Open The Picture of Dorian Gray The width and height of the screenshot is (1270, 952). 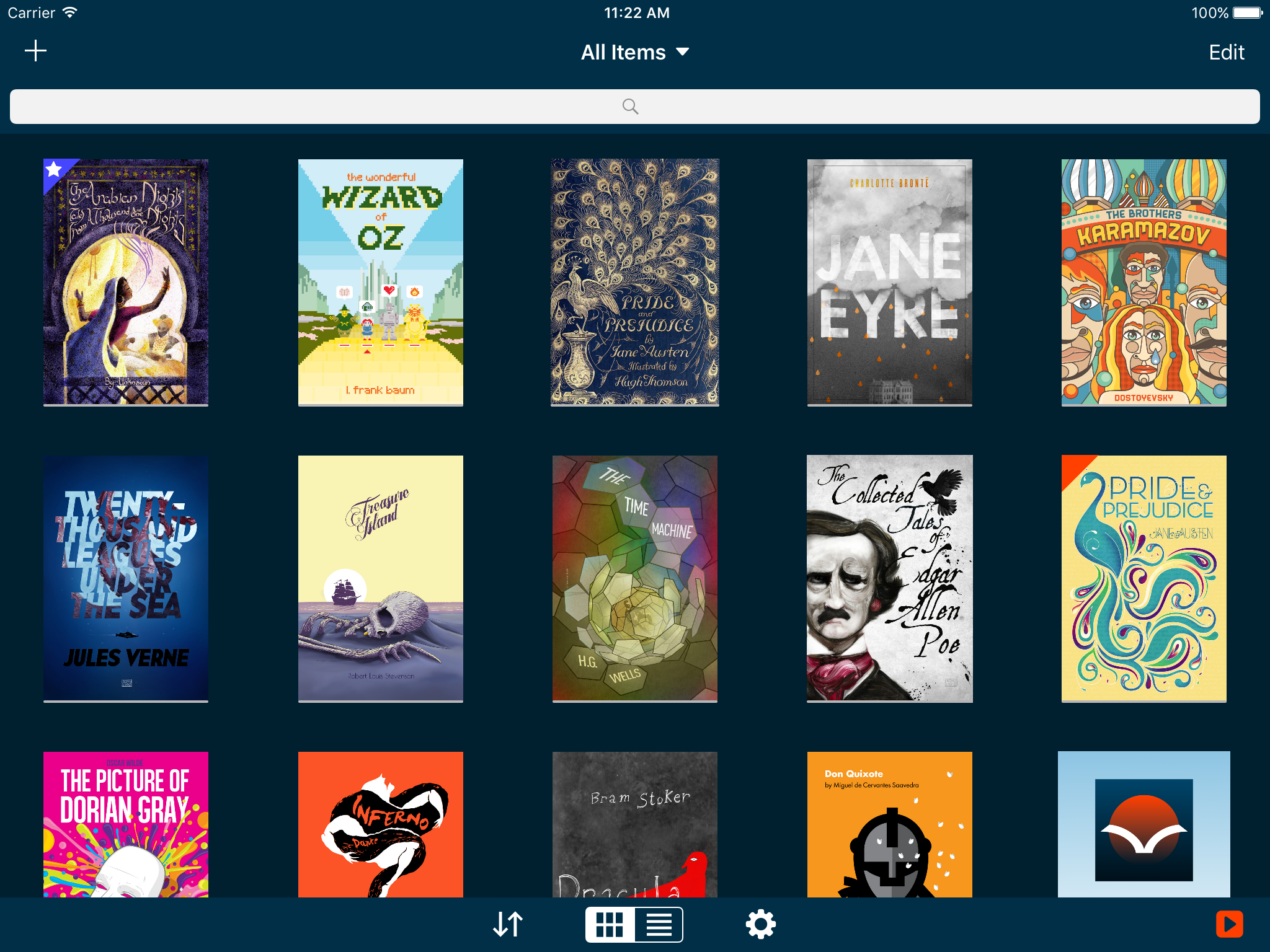click(x=126, y=824)
